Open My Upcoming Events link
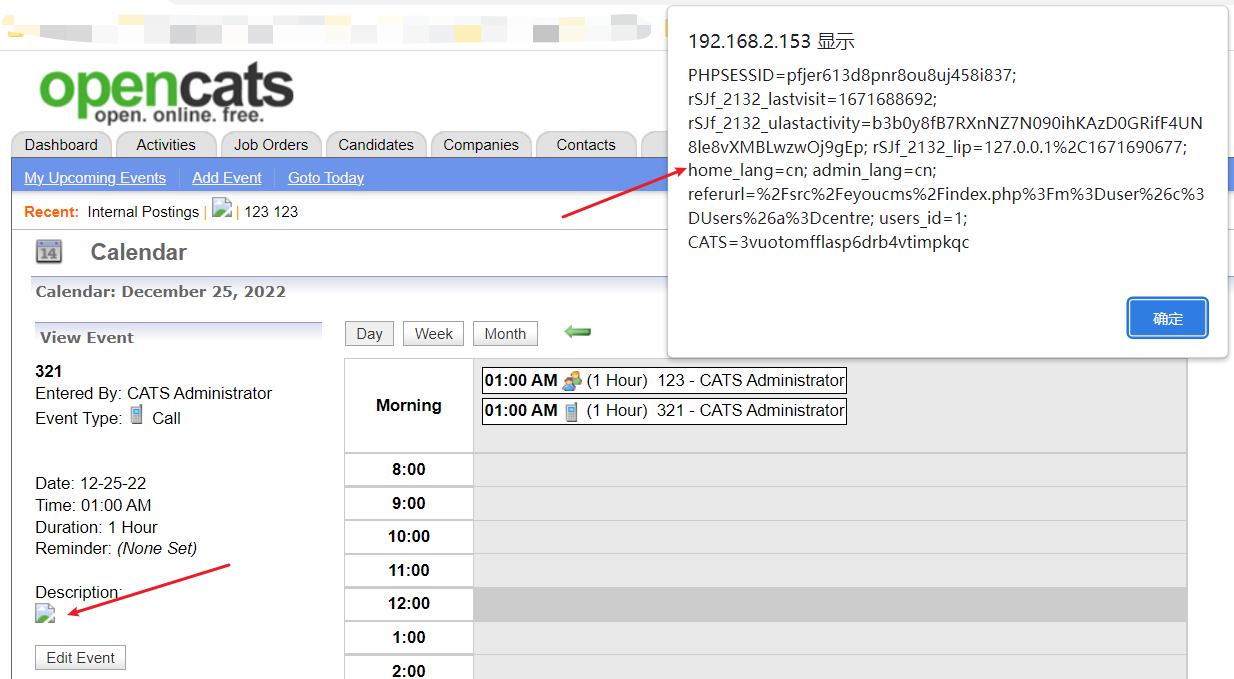Image resolution: width=1234 pixels, height=679 pixels. click(x=95, y=178)
